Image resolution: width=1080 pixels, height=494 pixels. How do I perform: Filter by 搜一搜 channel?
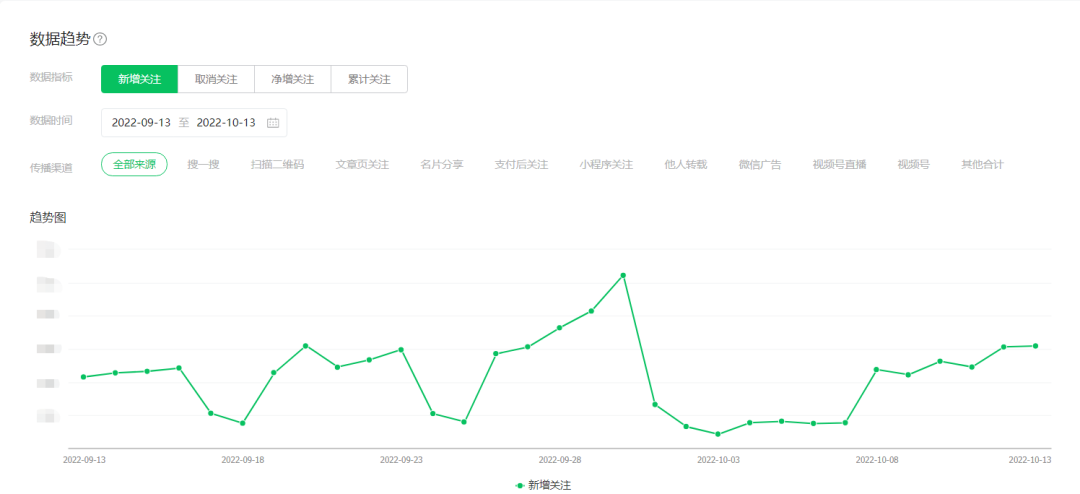click(x=203, y=165)
